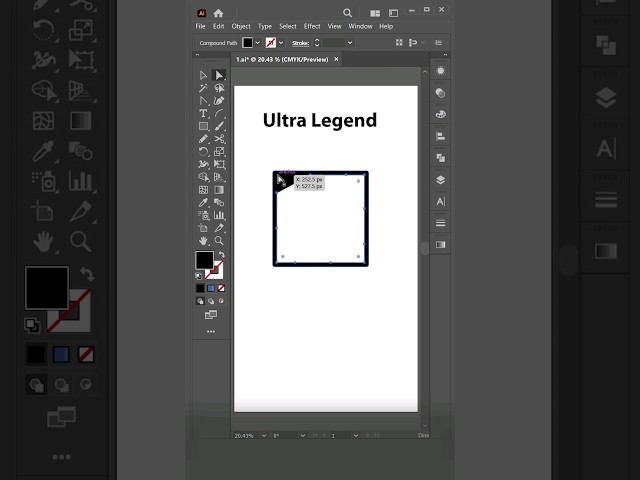Pick the Lasso tool
Image resolution: width=640 pixels, height=480 pixels.
(x=219, y=88)
